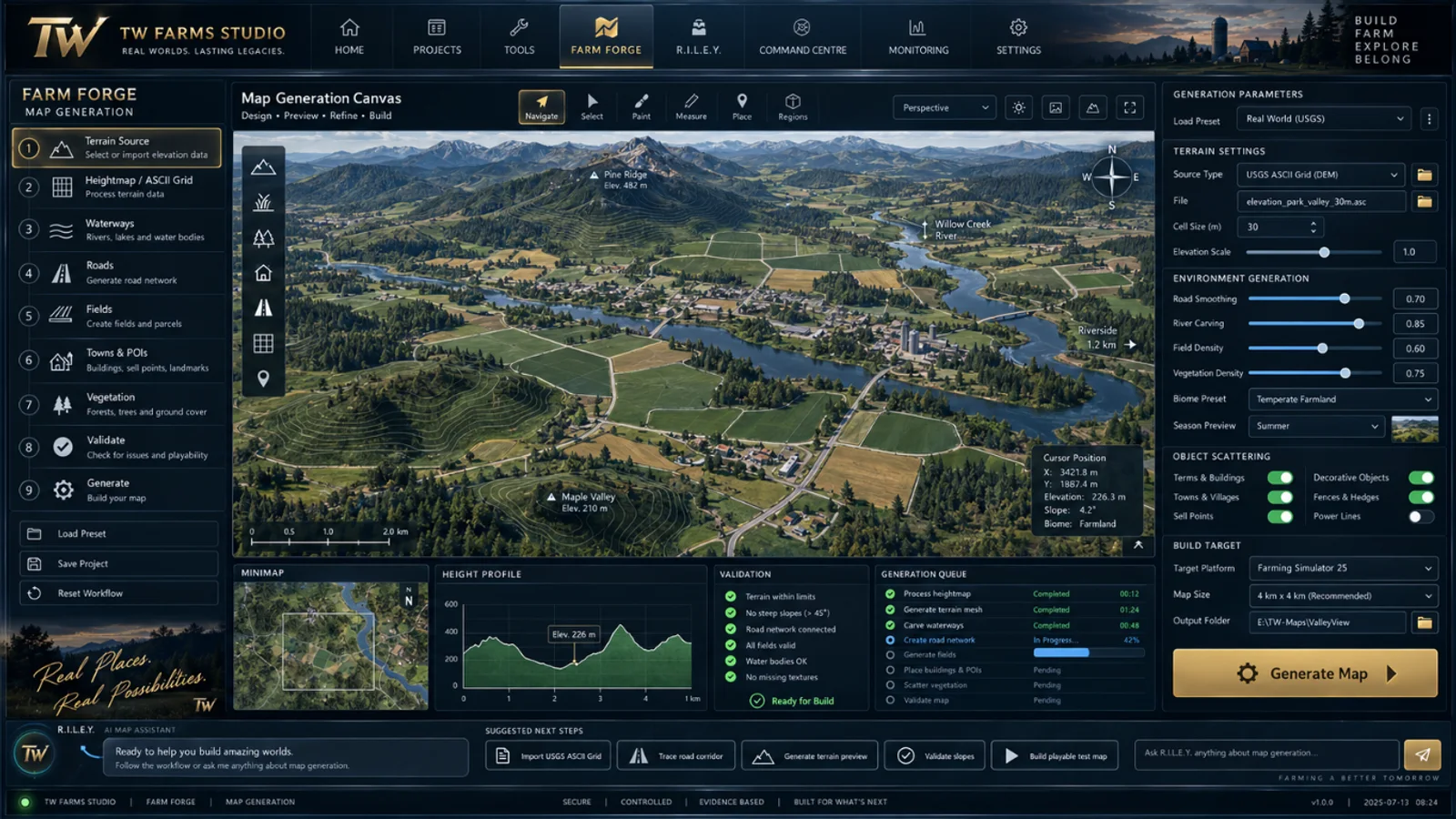Switch to Command Centre tab
The height and width of the screenshot is (819, 1456).
coord(803,37)
